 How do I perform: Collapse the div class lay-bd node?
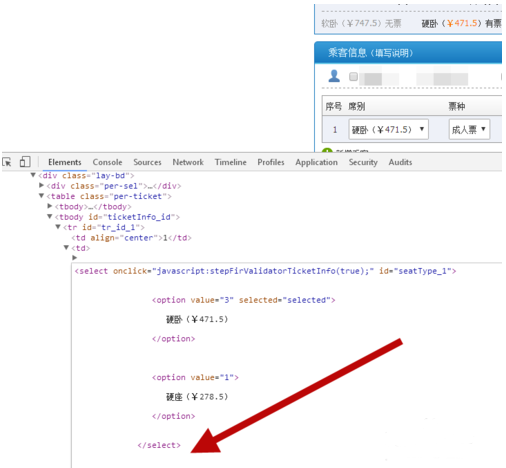[33, 175]
